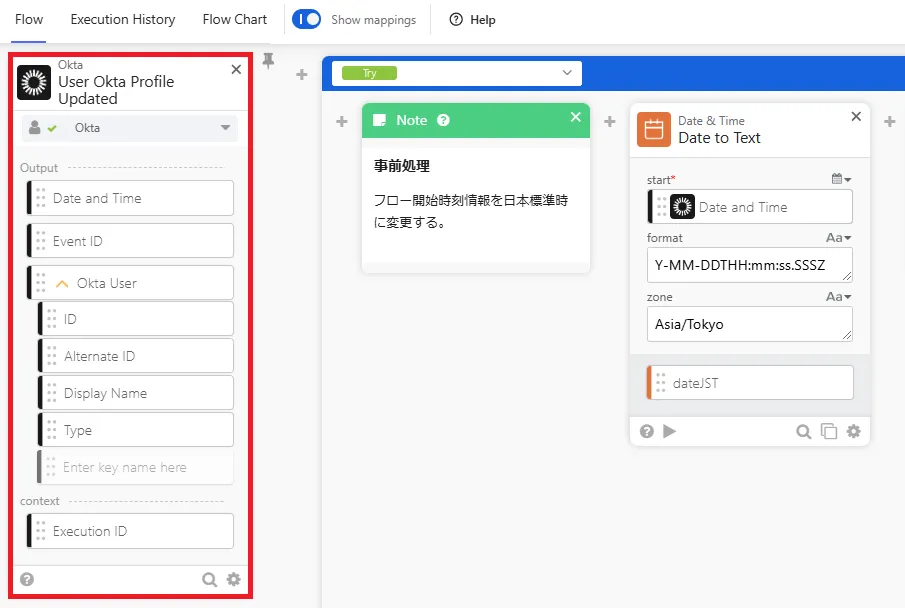
Task: Click the format input Y-MM-DDTHH:mm:ss.SSSZ
Action: coord(750,265)
